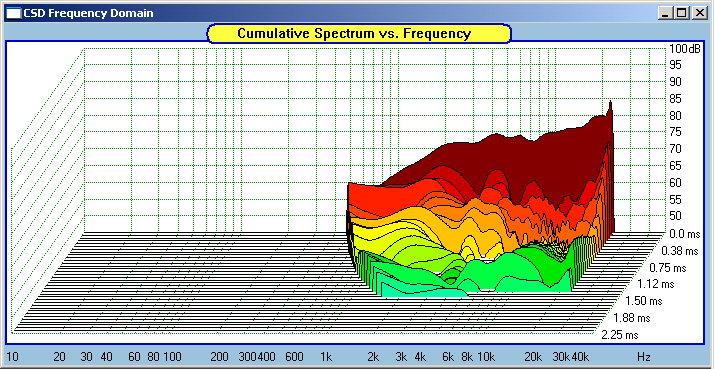Click the CSD Frequency Domain window icon
The width and height of the screenshot is (714, 369).
click(15, 13)
